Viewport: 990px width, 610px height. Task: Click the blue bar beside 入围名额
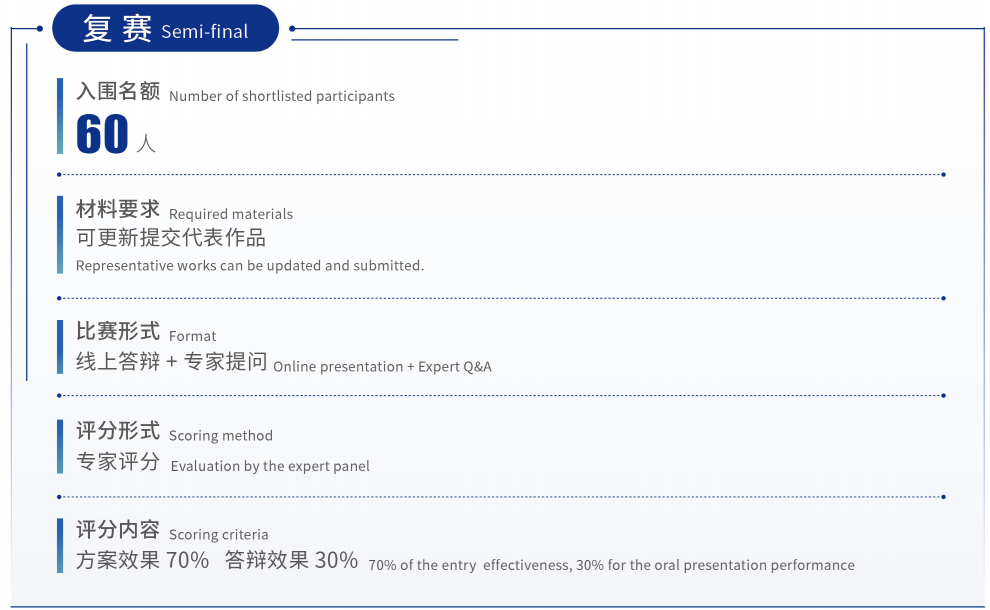(60, 116)
